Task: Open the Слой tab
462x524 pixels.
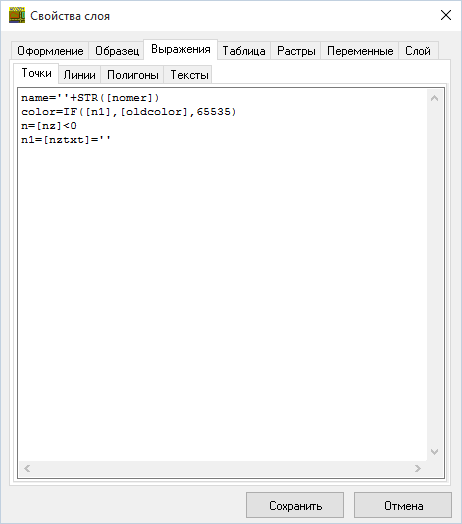Action: click(x=418, y=51)
